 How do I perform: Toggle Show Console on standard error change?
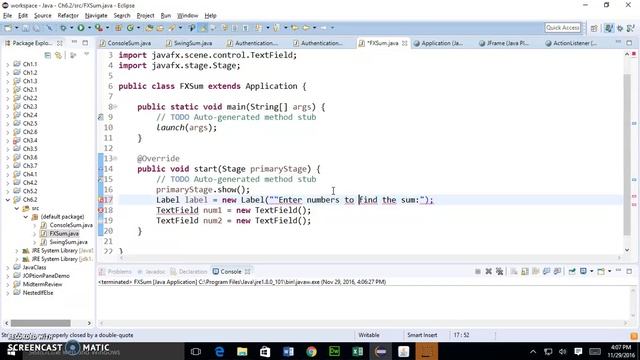557,271
